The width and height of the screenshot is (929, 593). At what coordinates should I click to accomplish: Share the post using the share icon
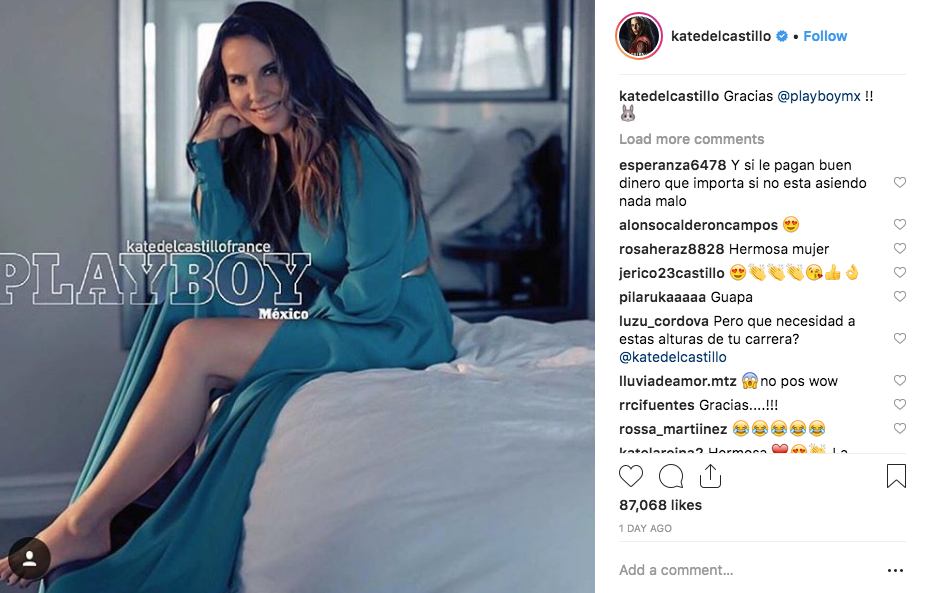click(710, 476)
